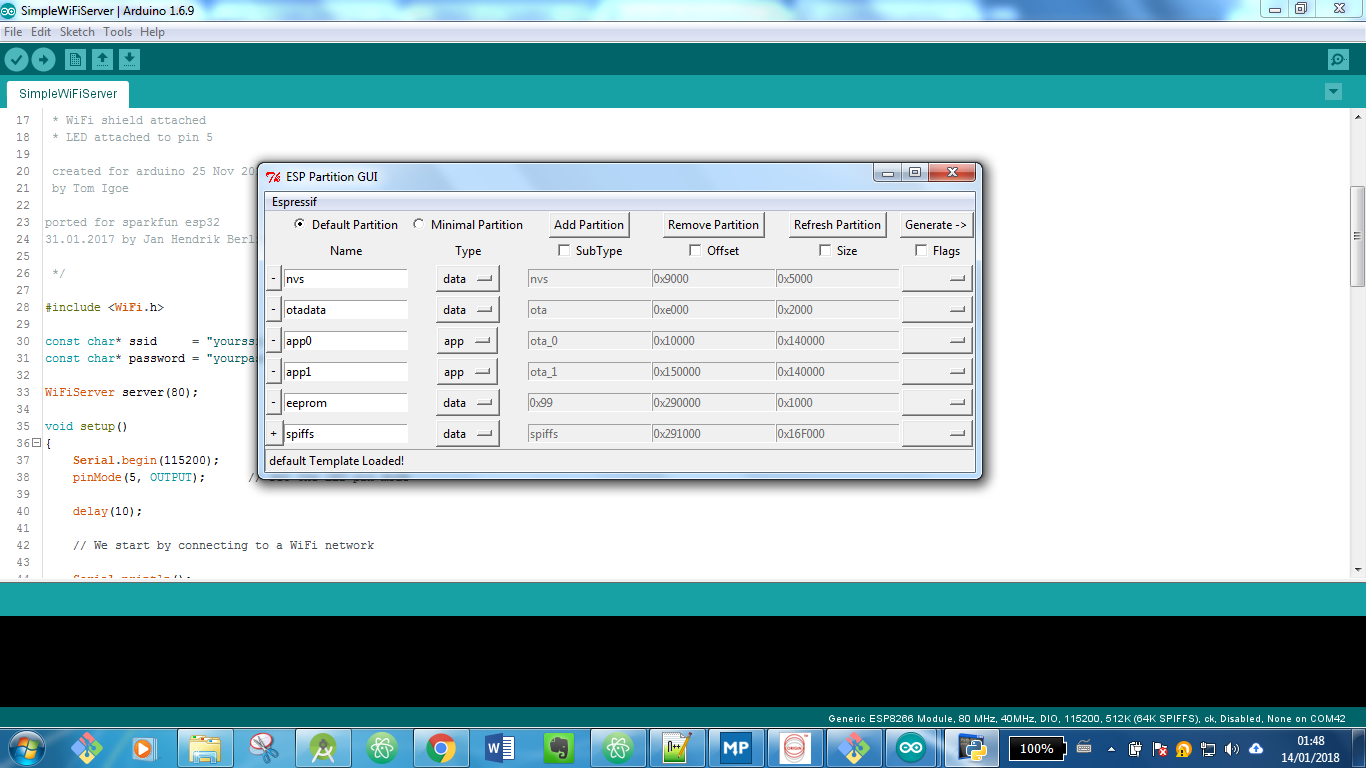
Task: Enable the Size checkbox
Action: coord(825,250)
